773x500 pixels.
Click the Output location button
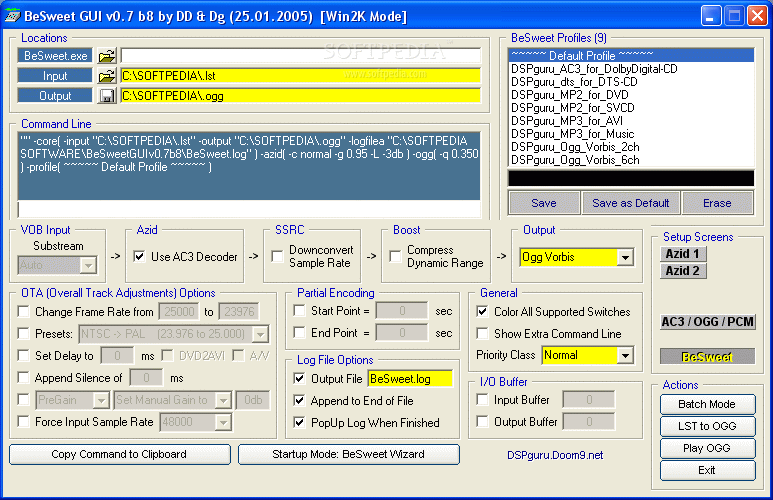(x=55, y=96)
